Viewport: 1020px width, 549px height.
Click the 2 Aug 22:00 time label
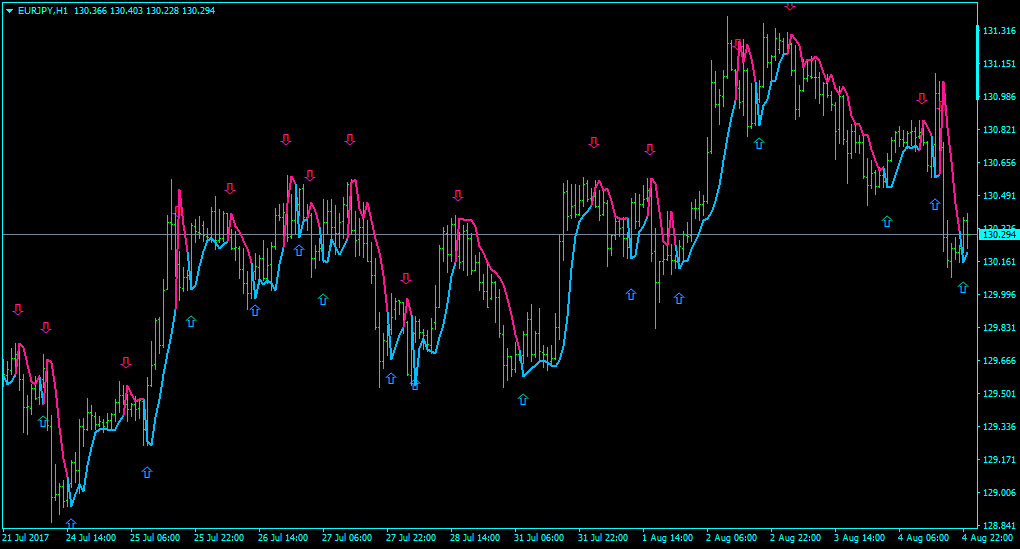[x=795, y=538]
